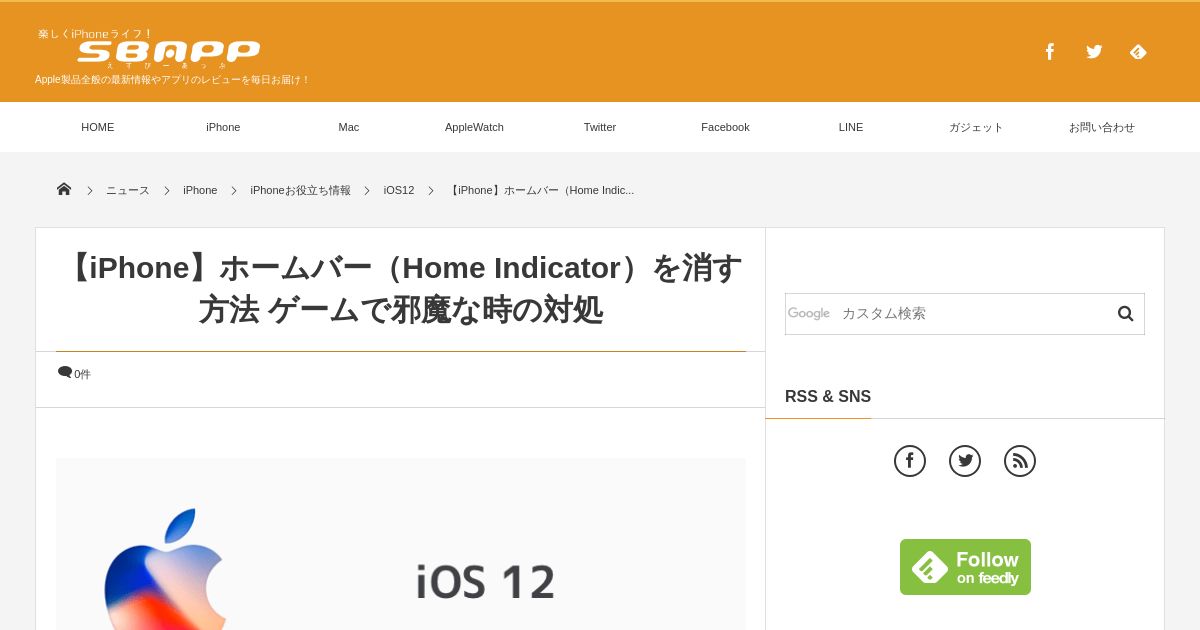The height and width of the screenshot is (630, 1200).
Task: Select Facebook in the navigation bar
Action: click(725, 127)
